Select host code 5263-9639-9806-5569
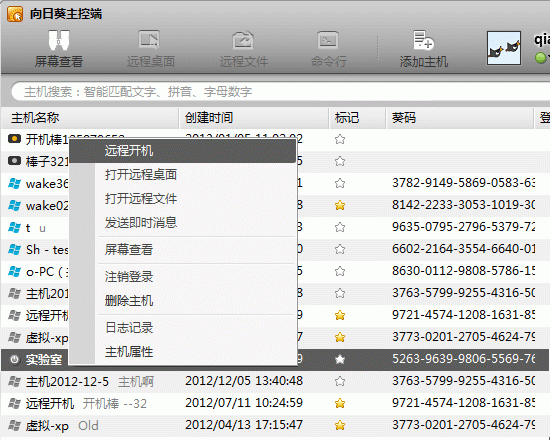This screenshot has width=550, height=440. pyautogui.click(x=463, y=359)
